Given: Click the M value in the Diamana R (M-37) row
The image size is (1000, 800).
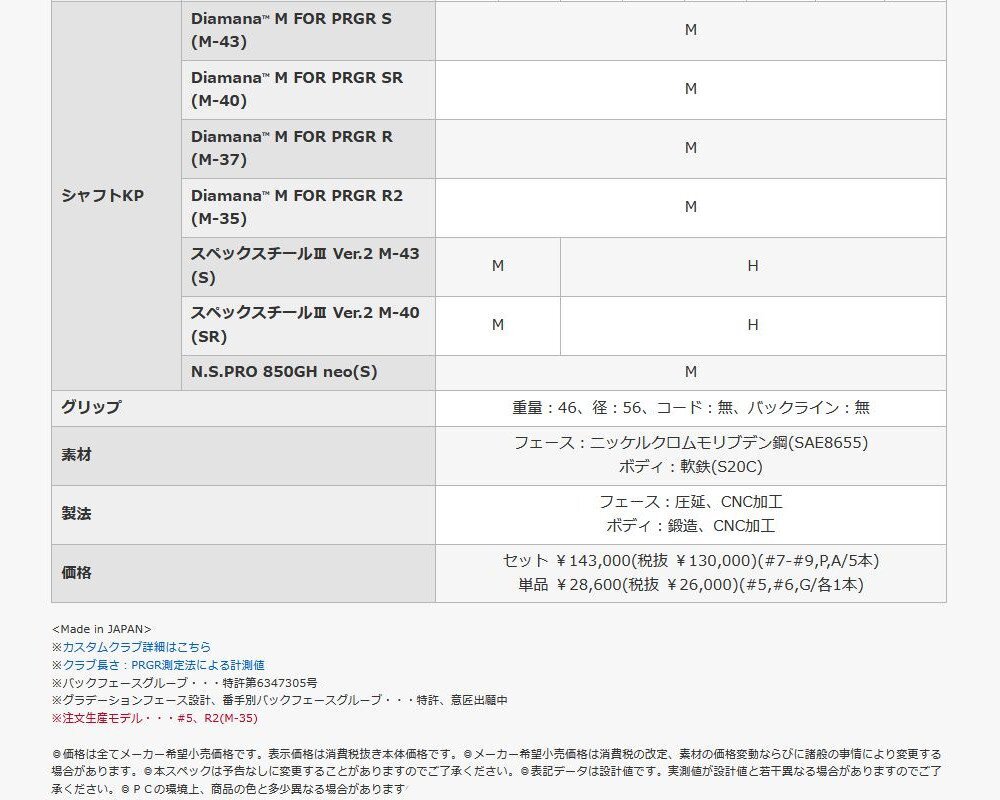Looking at the screenshot, I should pos(691,148).
